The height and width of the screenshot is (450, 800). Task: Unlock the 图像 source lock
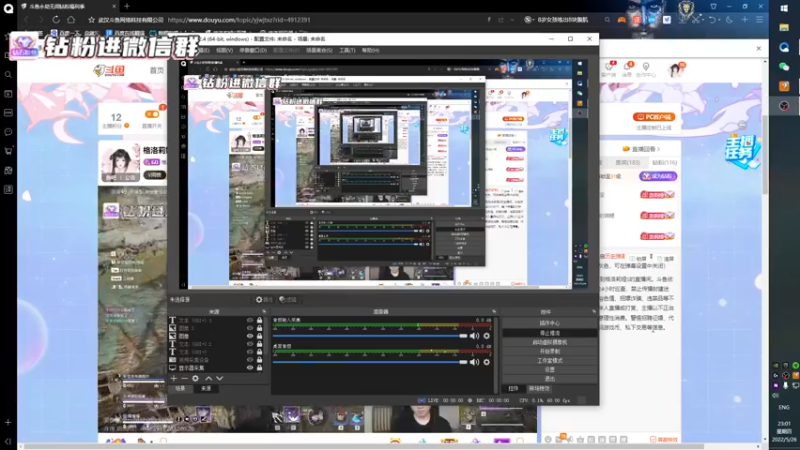point(259,336)
